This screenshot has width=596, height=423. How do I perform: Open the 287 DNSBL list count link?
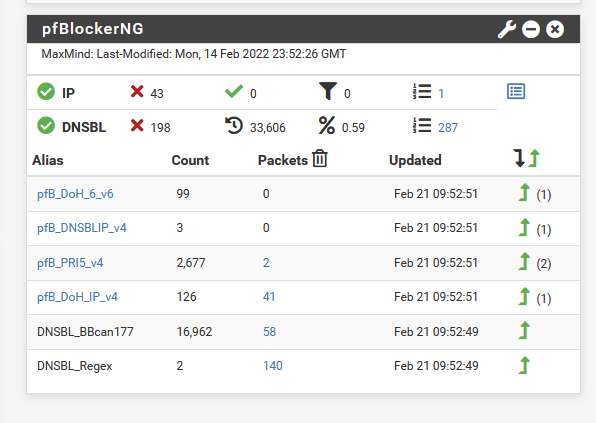pyautogui.click(x=448, y=128)
